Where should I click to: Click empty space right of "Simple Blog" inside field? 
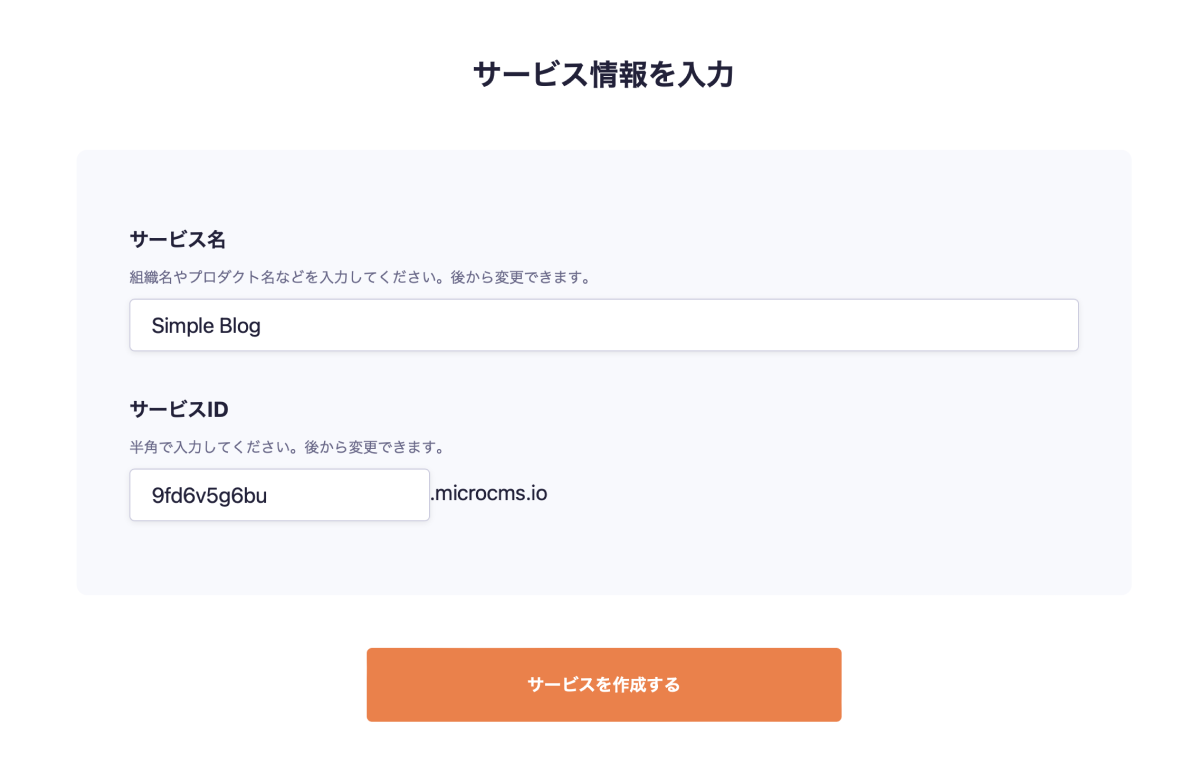coord(700,325)
